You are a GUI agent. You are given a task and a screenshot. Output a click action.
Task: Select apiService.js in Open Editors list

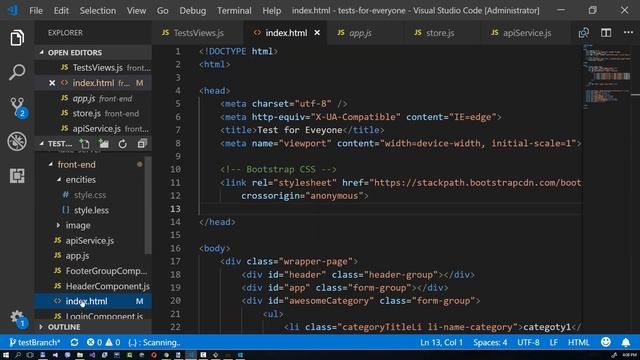tap(93, 129)
